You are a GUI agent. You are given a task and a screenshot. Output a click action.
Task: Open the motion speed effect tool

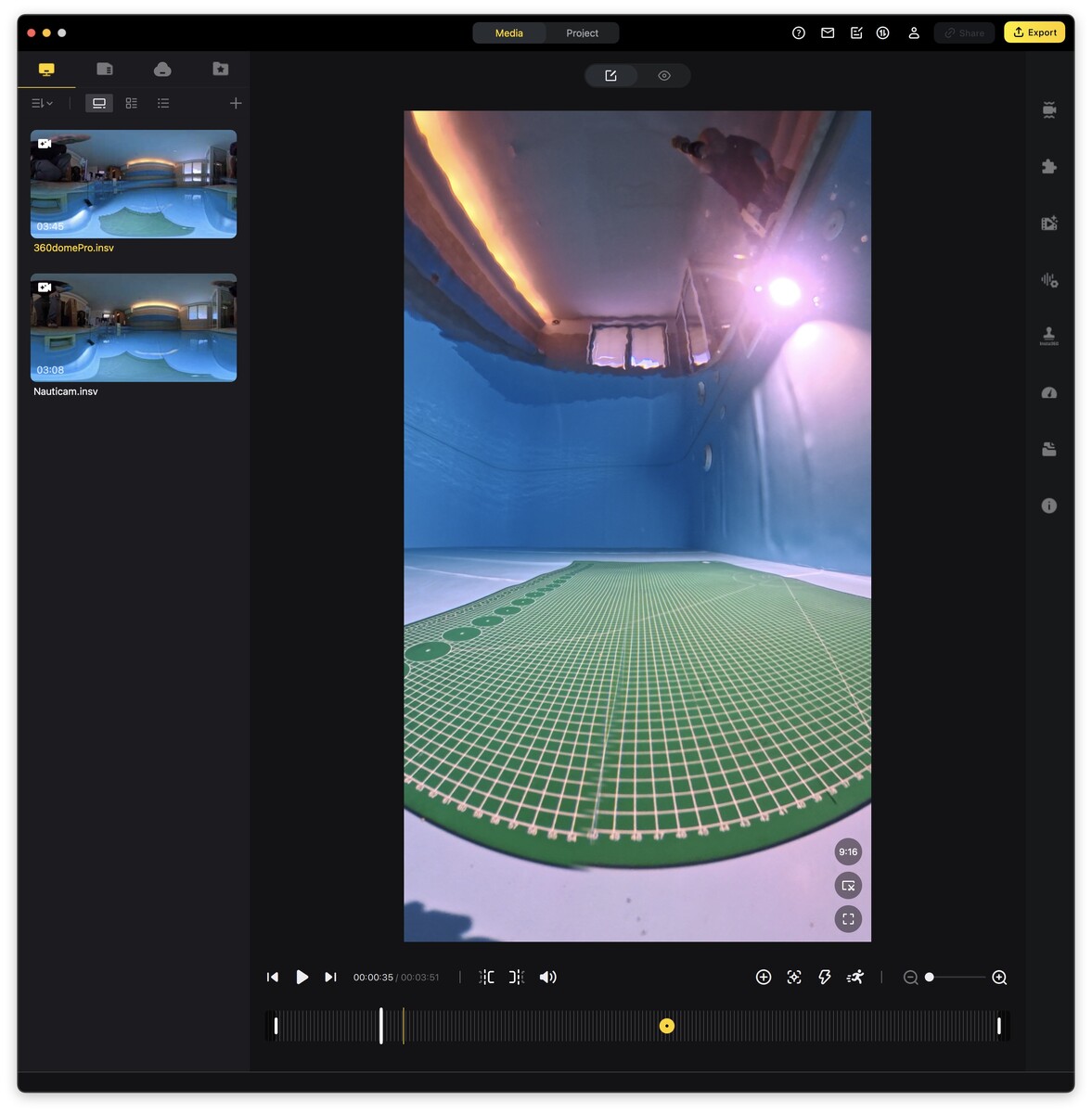(854, 977)
